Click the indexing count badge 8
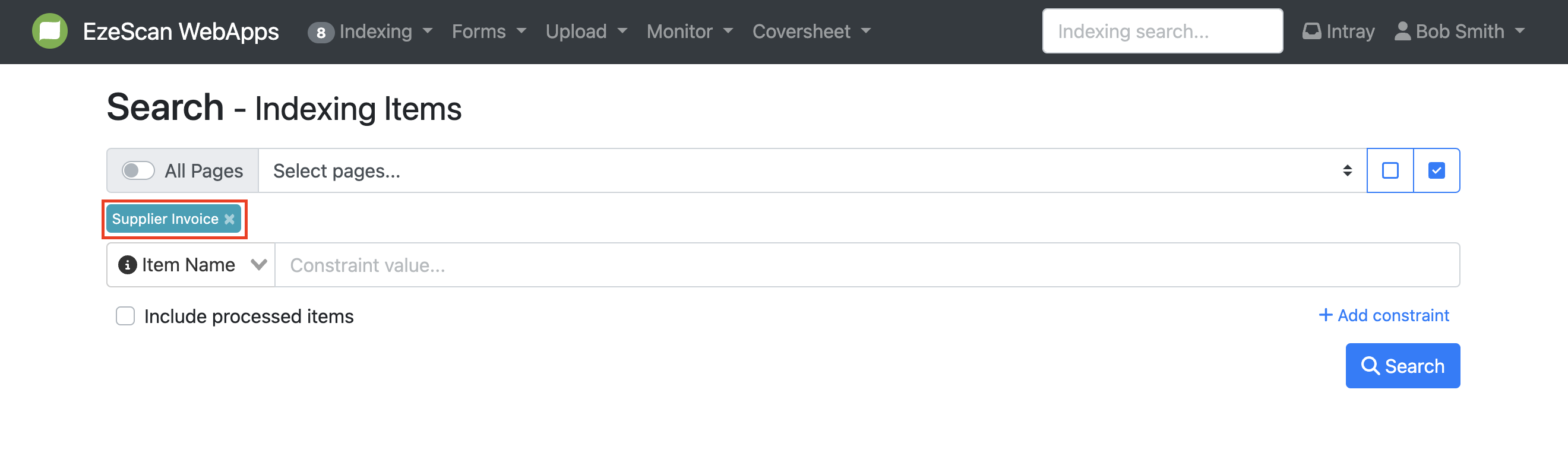The height and width of the screenshot is (456, 1568). point(321,32)
